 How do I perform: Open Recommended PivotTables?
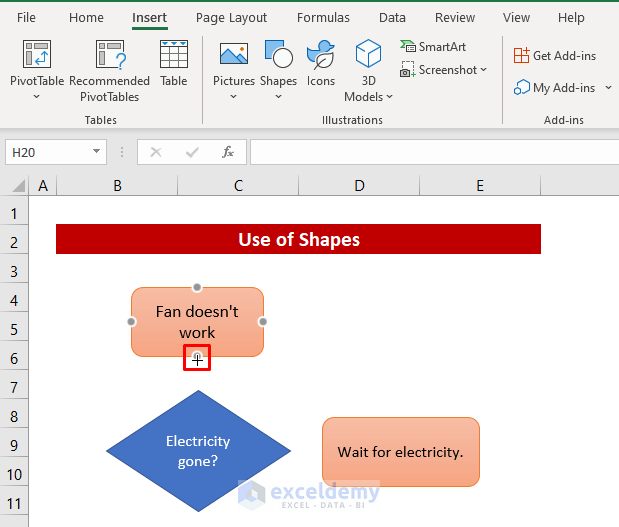[109, 71]
